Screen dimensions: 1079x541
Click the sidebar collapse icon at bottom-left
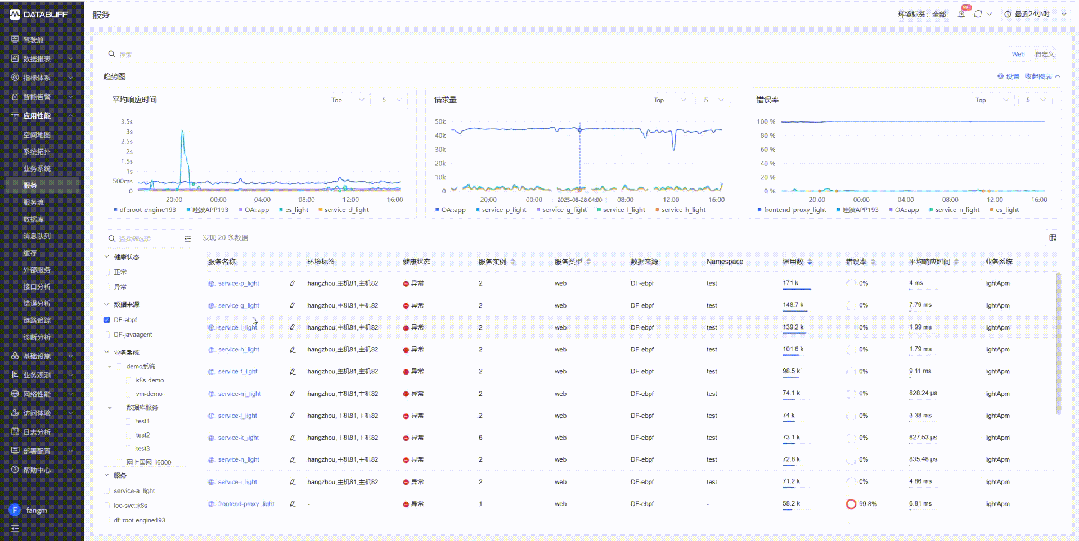[x=14, y=526]
